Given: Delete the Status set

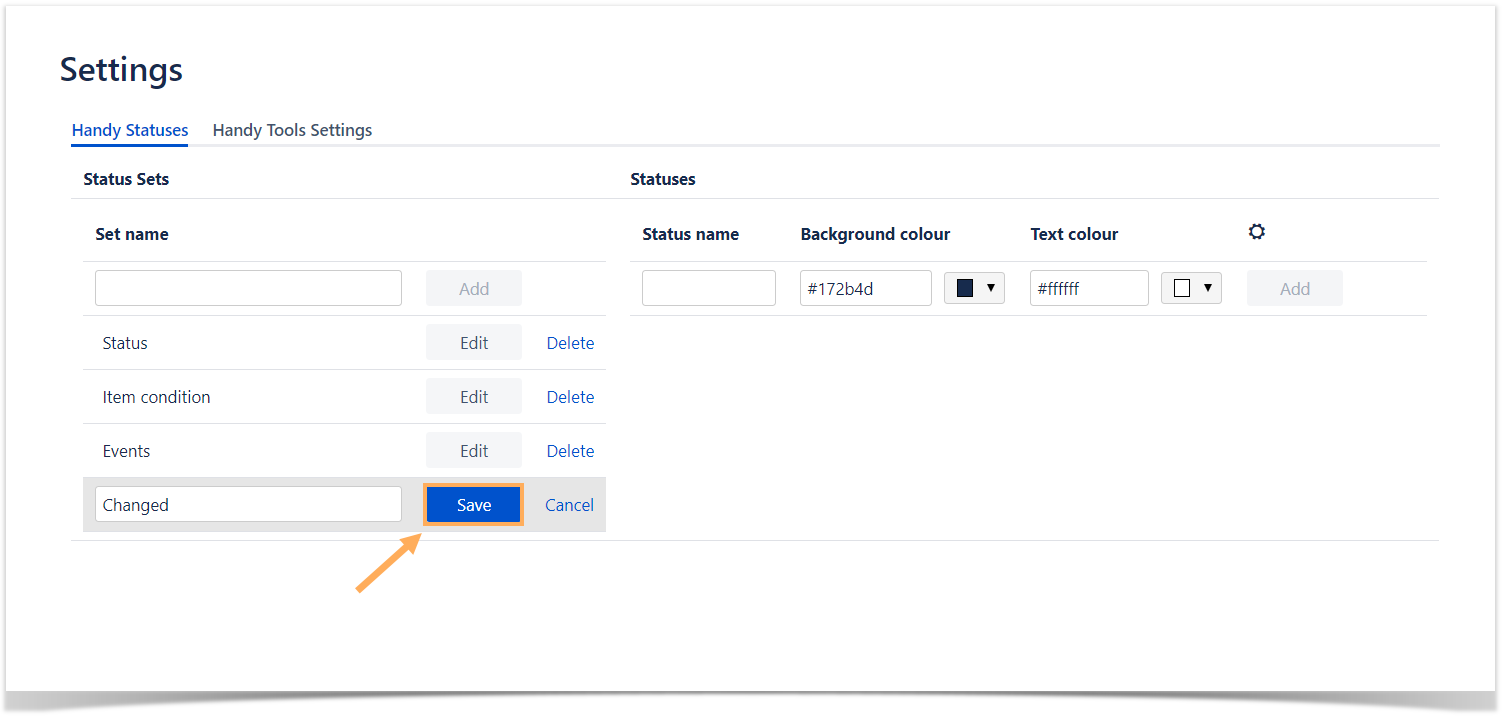Looking at the screenshot, I should click(x=570, y=343).
